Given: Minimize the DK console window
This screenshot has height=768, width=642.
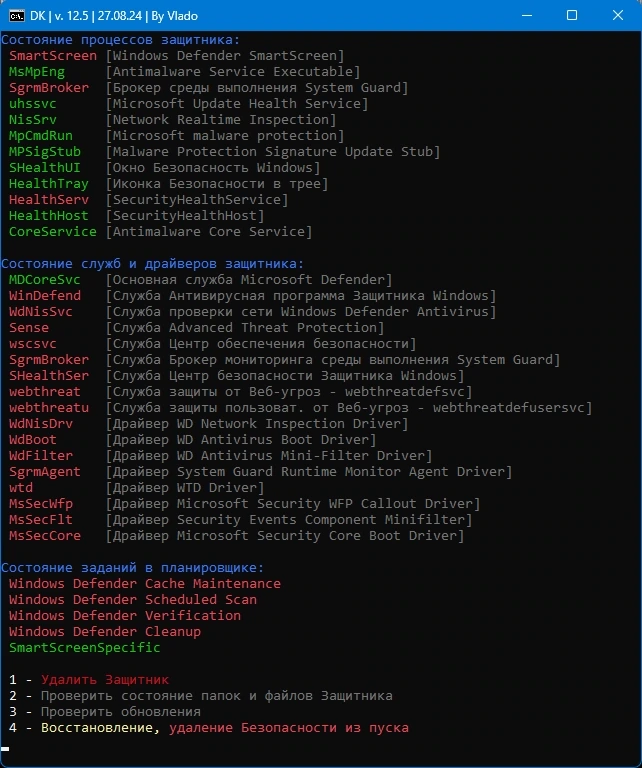Looking at the screenshot, I should tap(527, 16).
